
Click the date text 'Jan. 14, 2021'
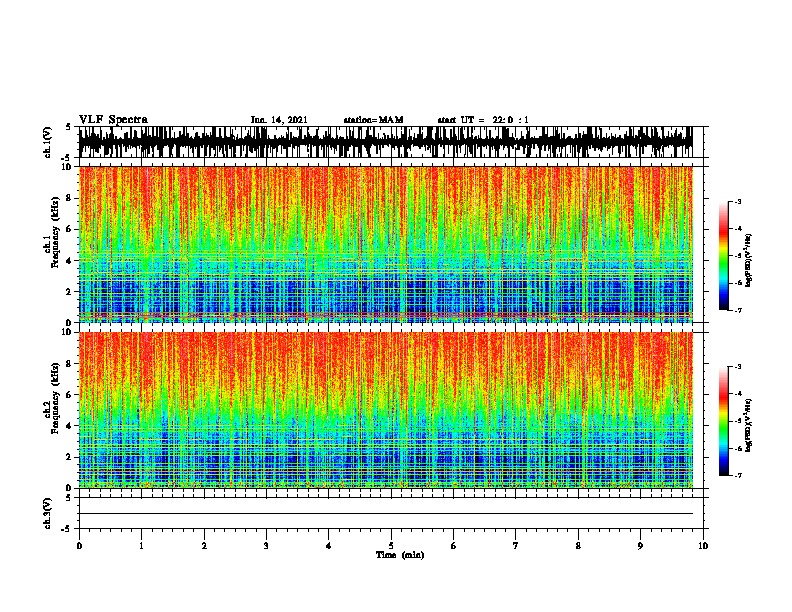point(279,120)
